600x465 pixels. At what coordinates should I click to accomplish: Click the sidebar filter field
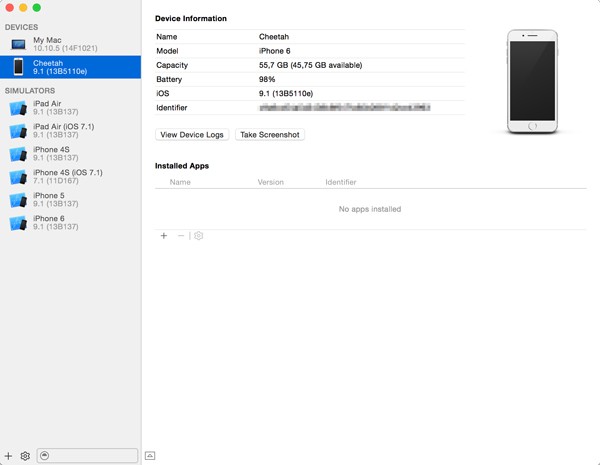(87, 455)
